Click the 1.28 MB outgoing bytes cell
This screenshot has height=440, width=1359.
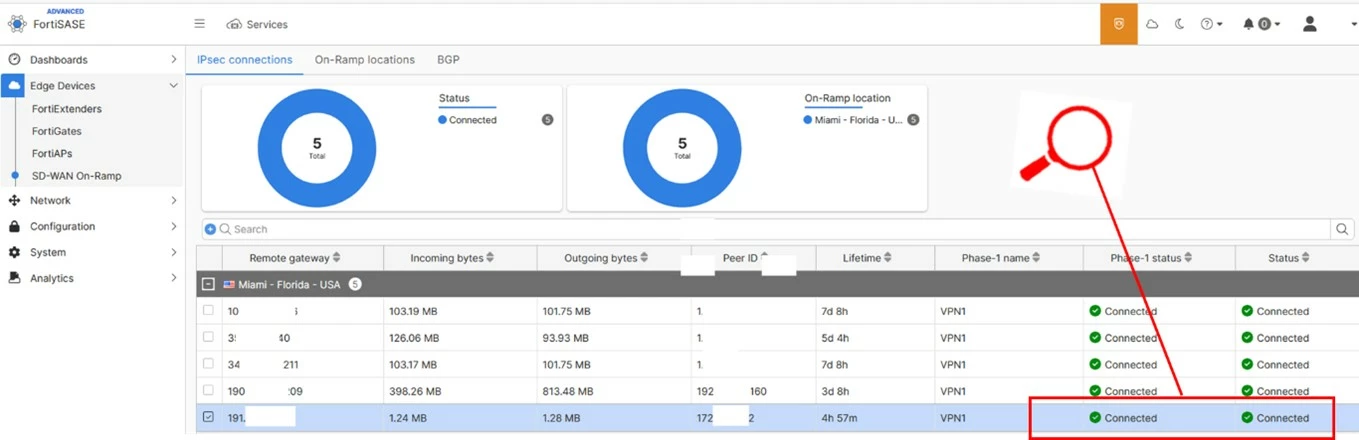[x=562, y=418]
